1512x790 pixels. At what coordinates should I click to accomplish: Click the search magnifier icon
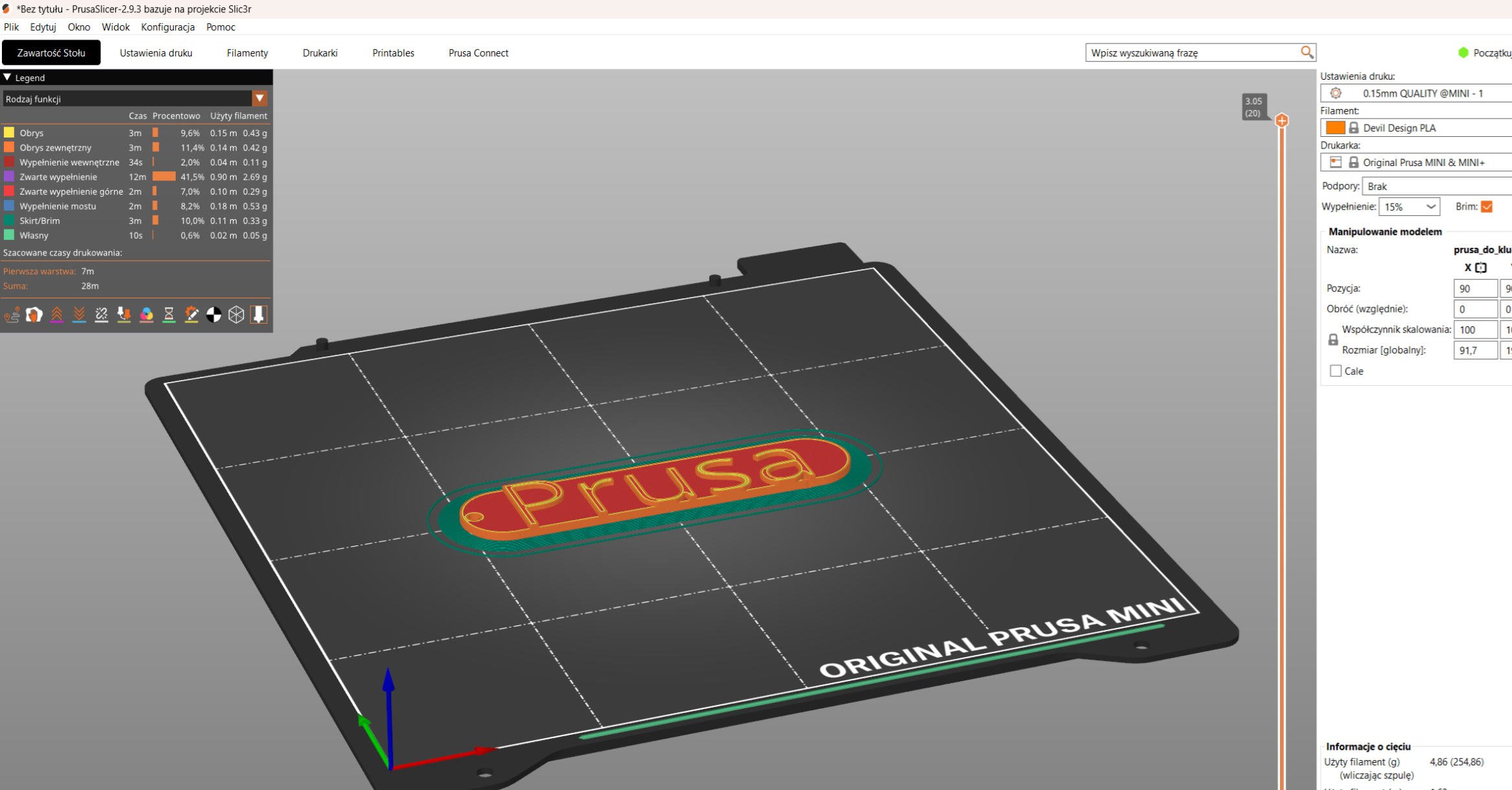tap(1306, 53)
